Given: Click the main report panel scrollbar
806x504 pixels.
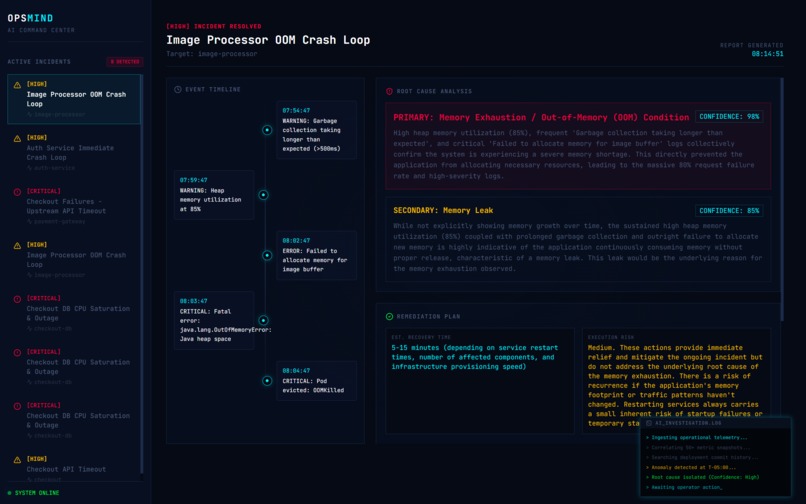Looking at the screenshot, I should coord(782,200).
